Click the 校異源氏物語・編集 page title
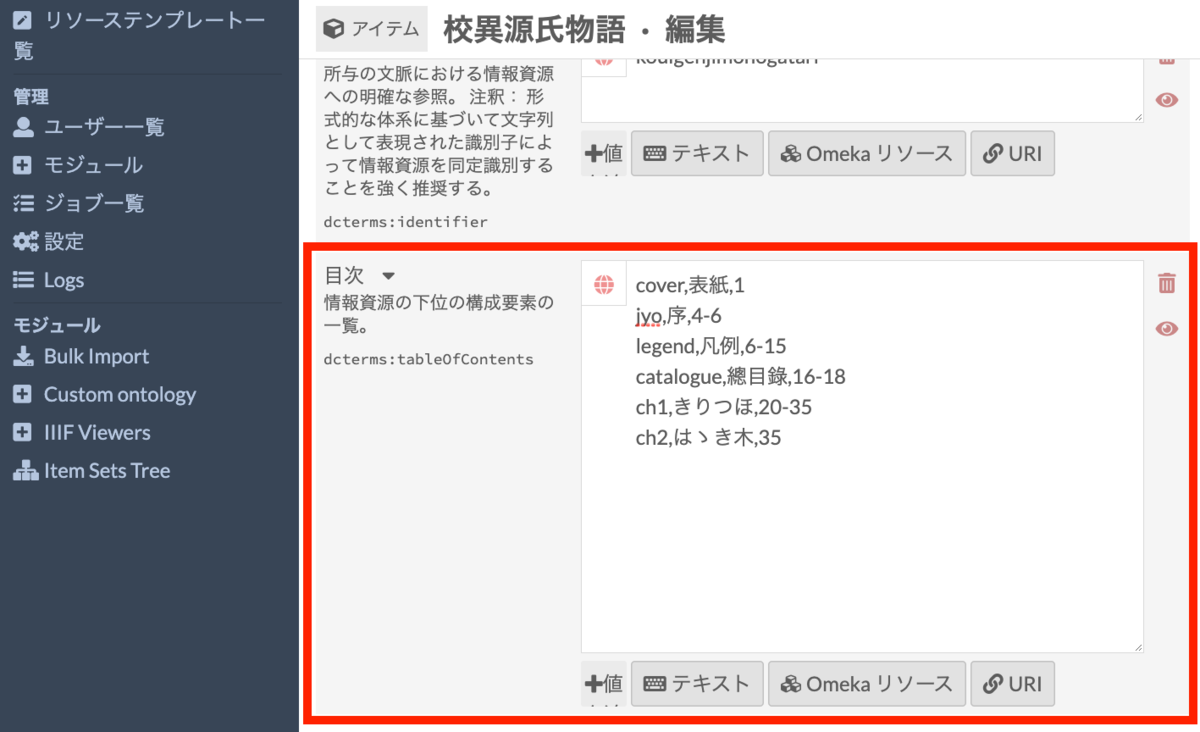The image size is (1200, 732). 584,29
